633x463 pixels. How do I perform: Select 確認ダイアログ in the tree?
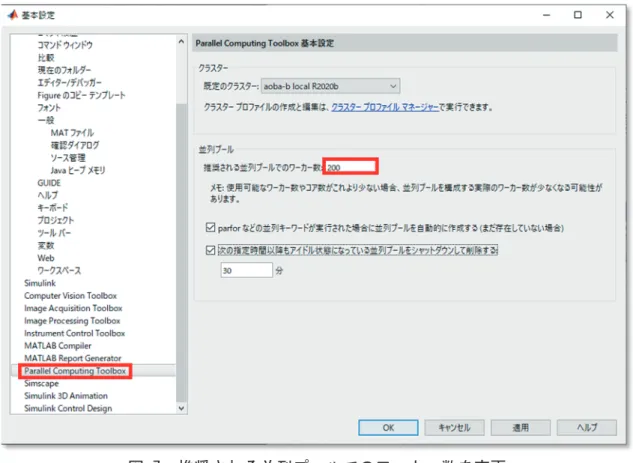[75, 145]
